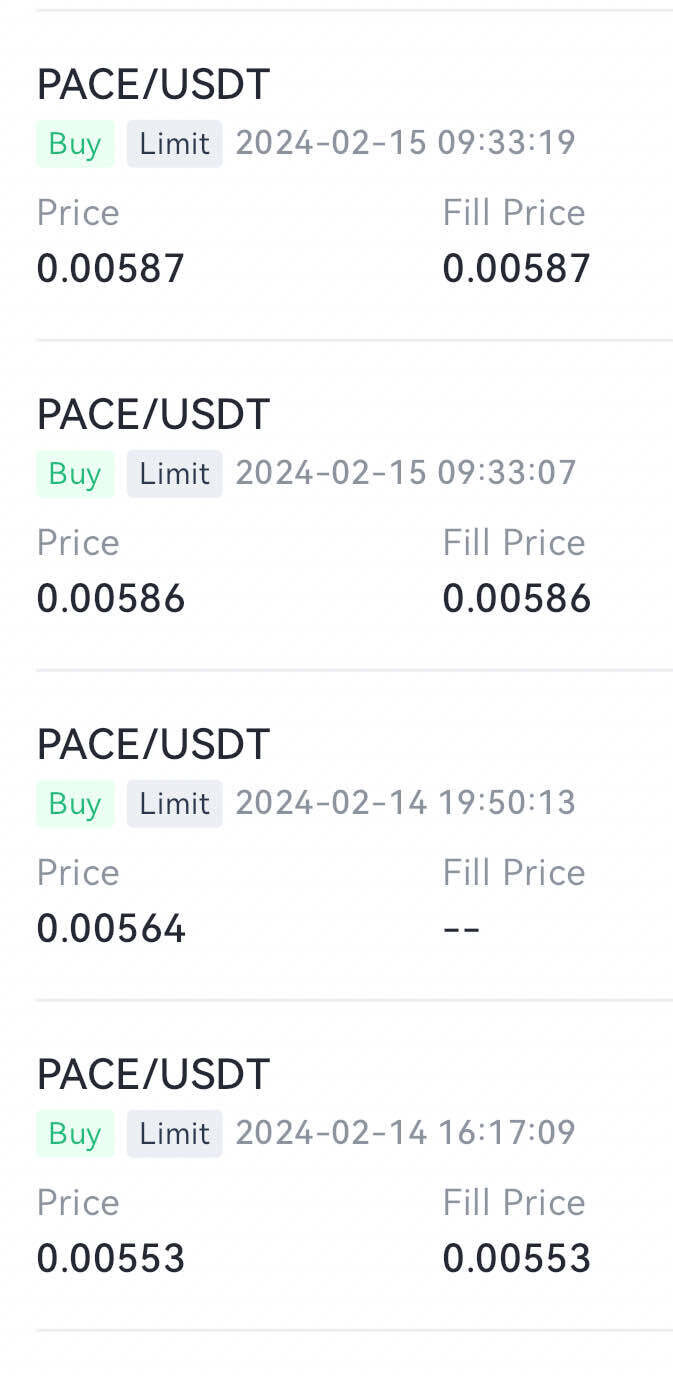
Task: Click the Buy tag on the 0.00564 order
Action: (75, 804)
